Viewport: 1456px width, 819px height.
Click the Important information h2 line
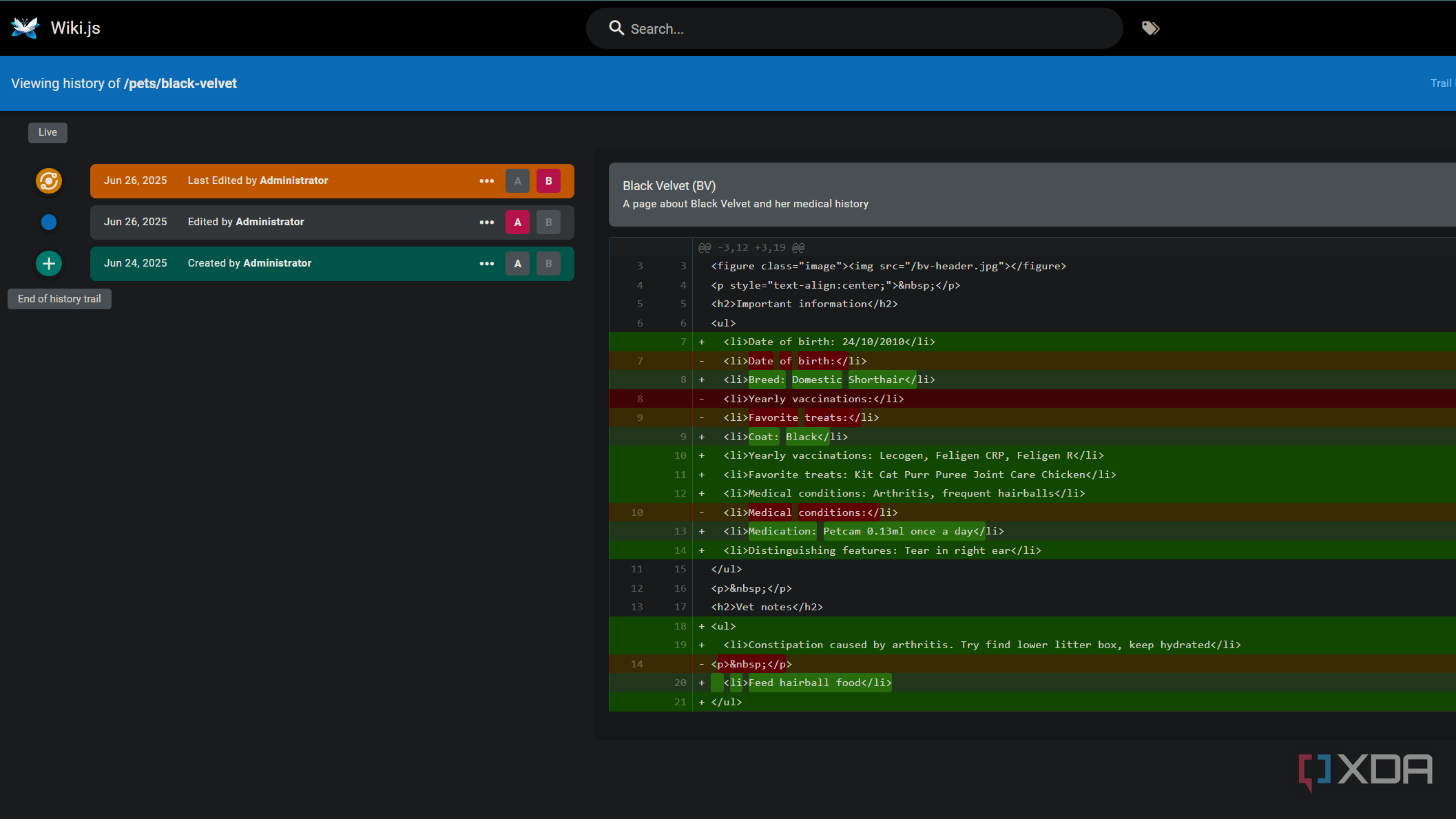click(1032, 304)
